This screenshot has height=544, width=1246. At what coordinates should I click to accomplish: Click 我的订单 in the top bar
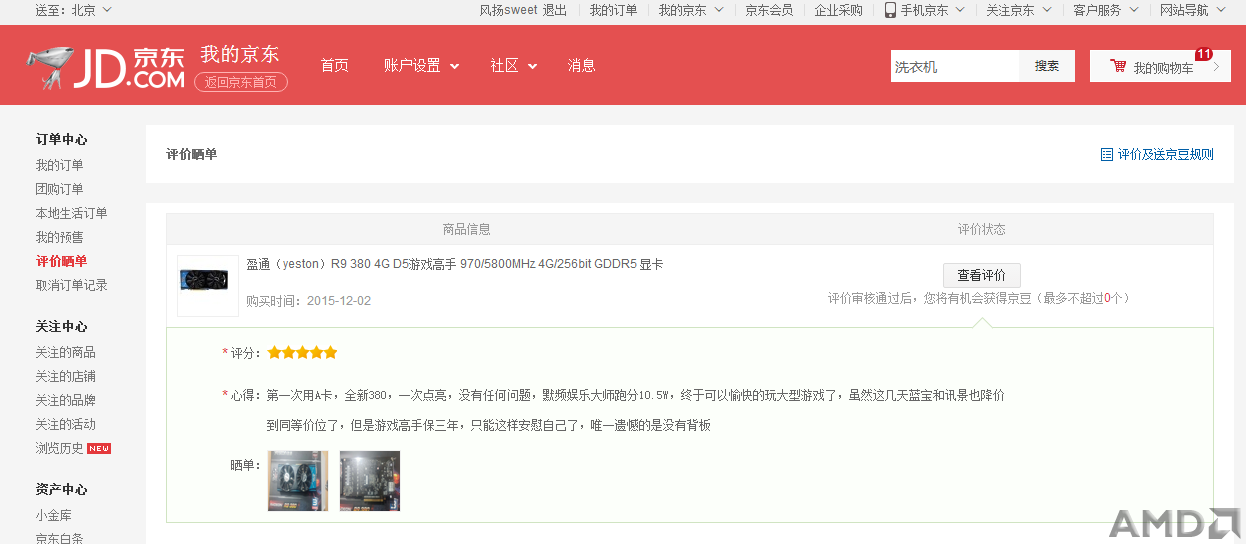(x=613, y=10)
